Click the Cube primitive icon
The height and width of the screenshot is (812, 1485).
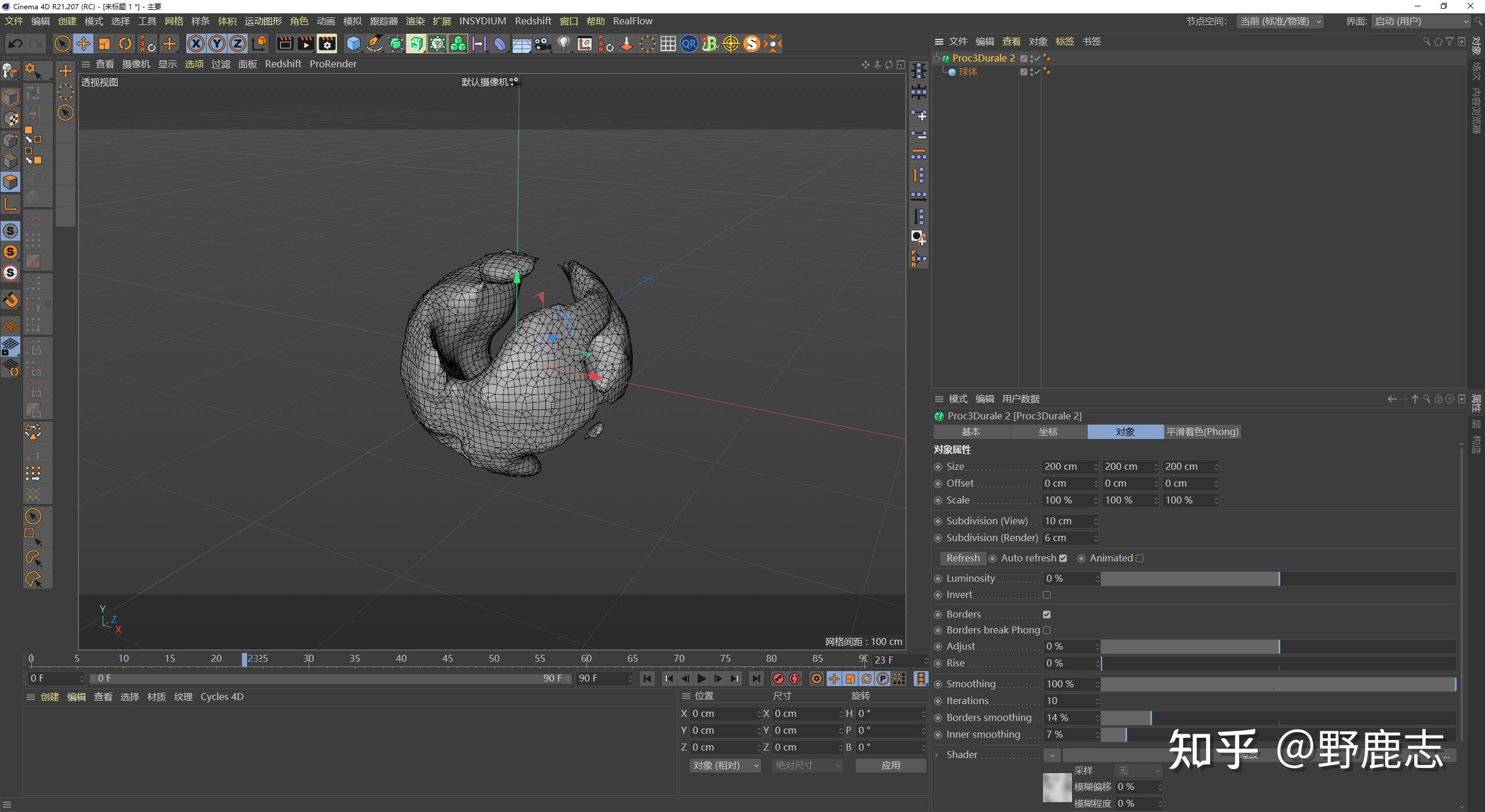[353, 44]
